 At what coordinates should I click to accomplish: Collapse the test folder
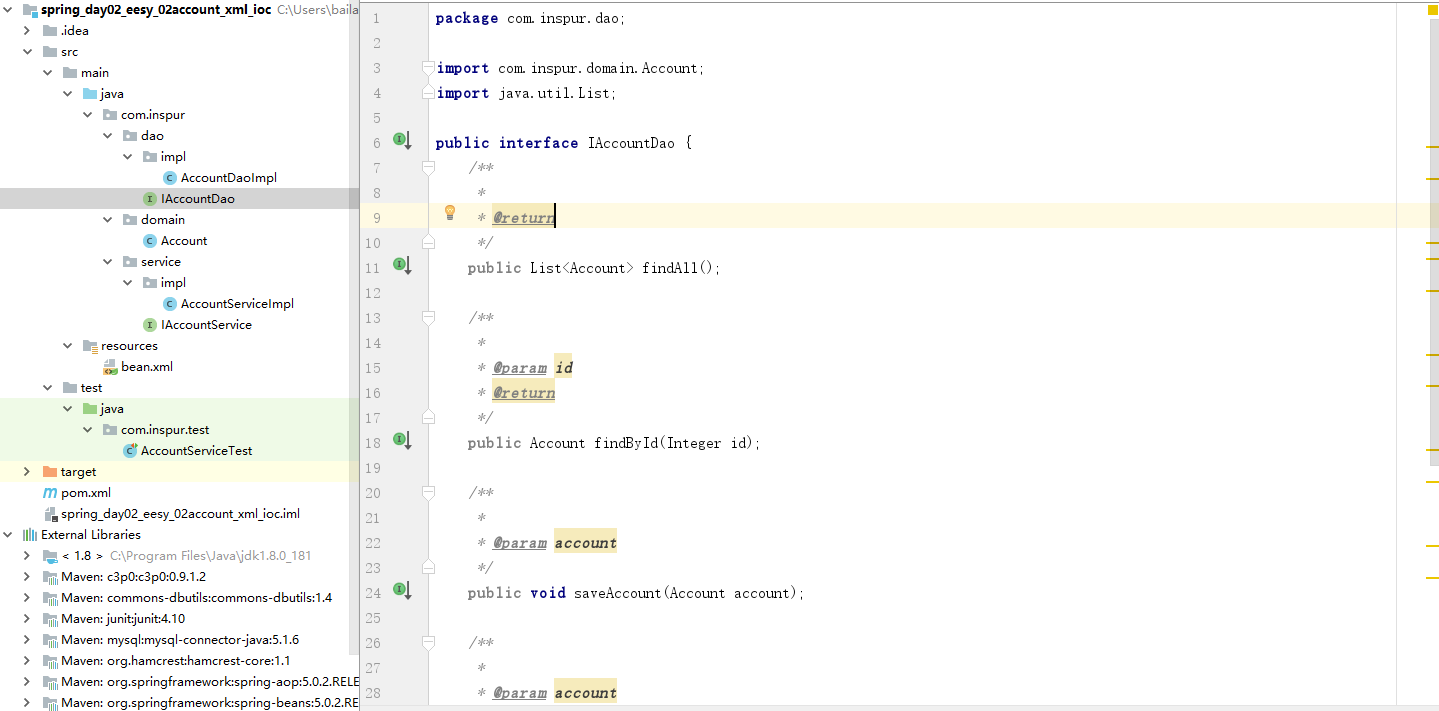click(x=48, y=388)
